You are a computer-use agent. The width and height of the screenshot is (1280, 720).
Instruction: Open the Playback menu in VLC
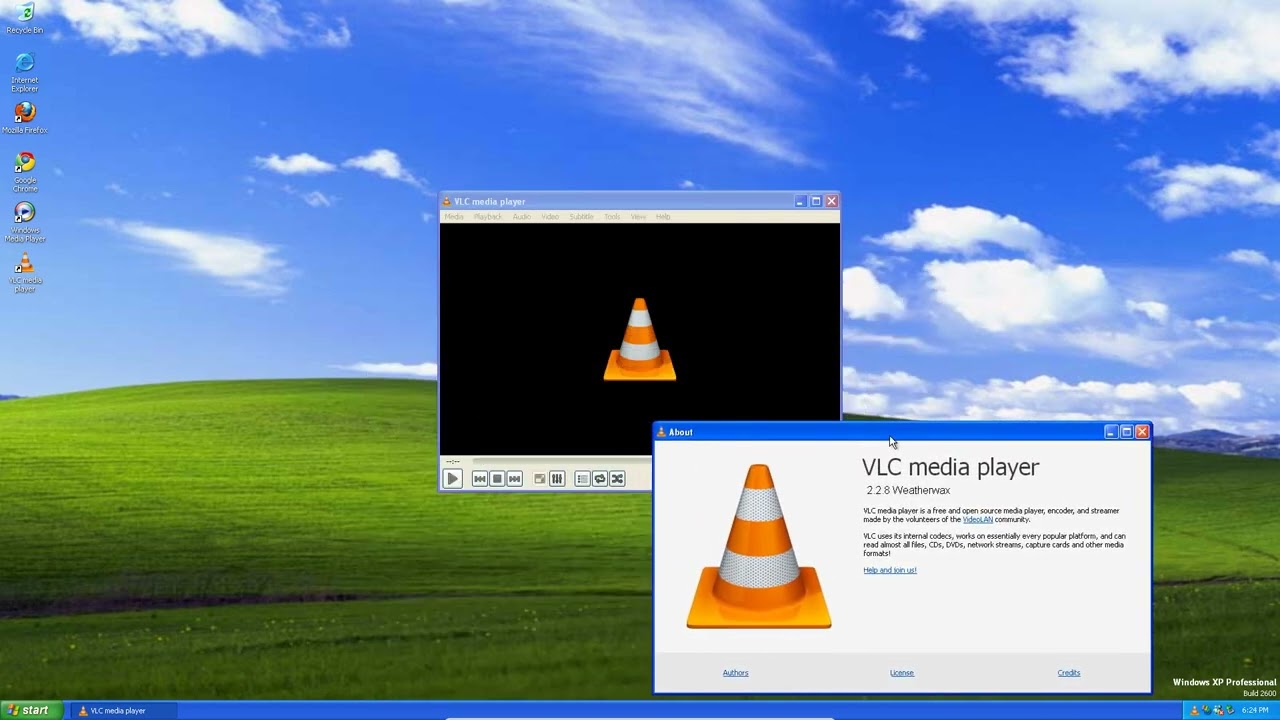coord(488,217)
